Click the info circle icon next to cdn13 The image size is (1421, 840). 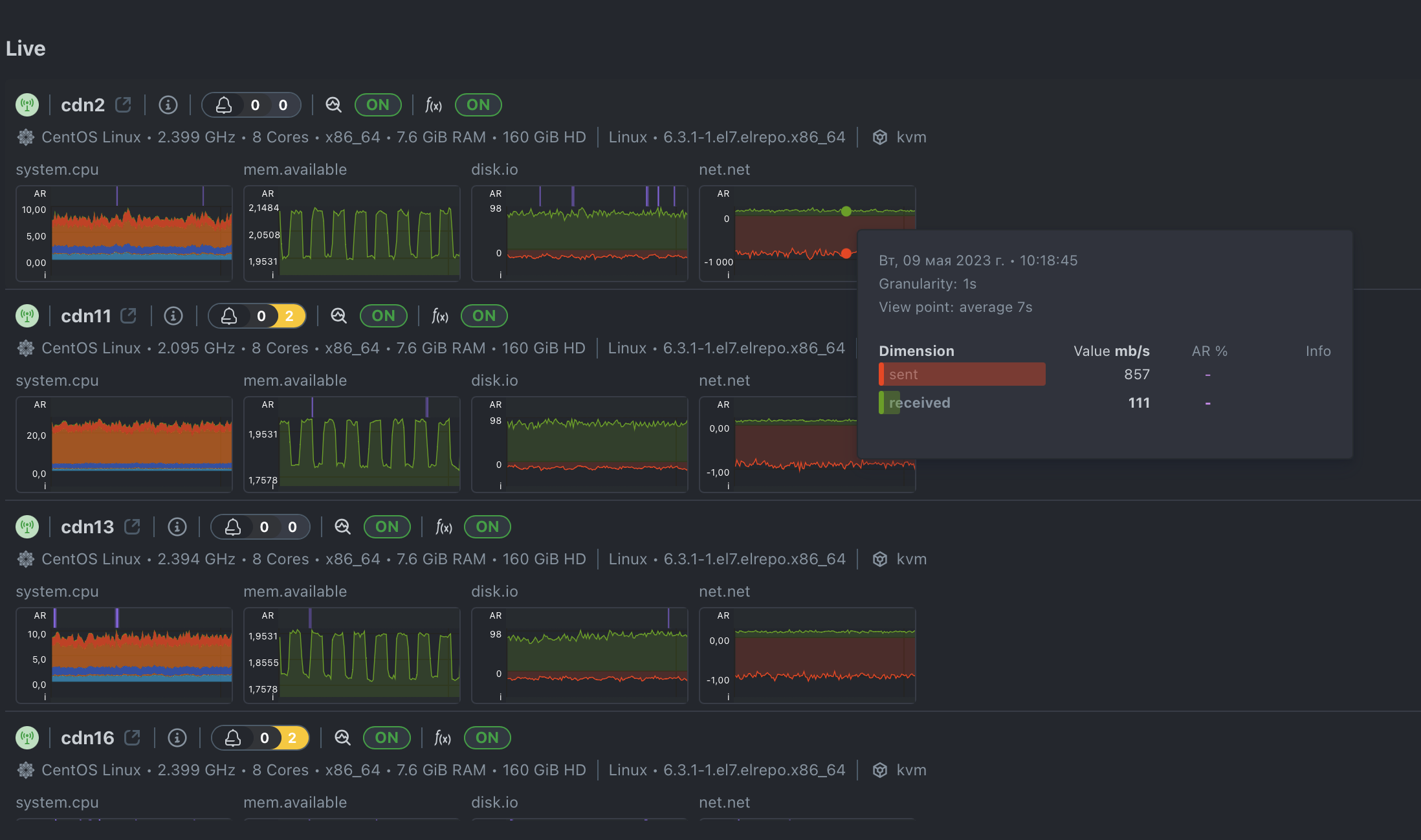(177, 527)
